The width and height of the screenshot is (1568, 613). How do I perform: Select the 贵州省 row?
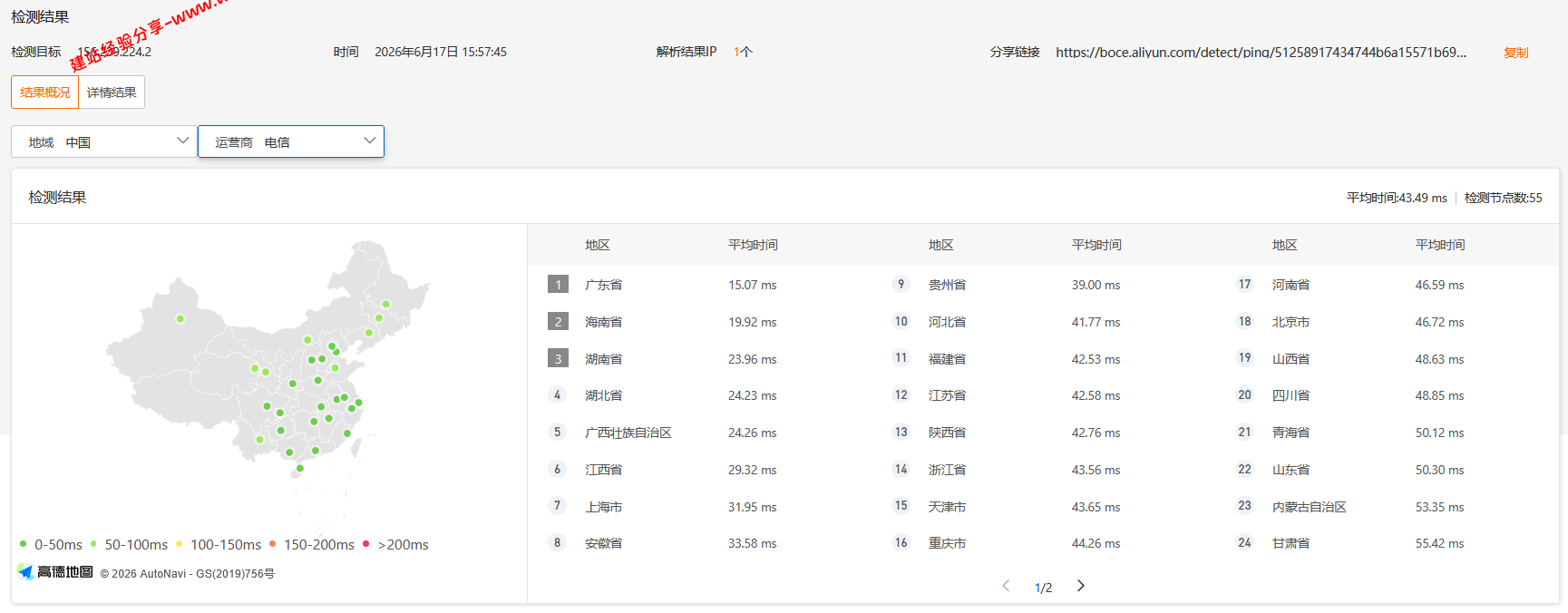point(1043,285)
